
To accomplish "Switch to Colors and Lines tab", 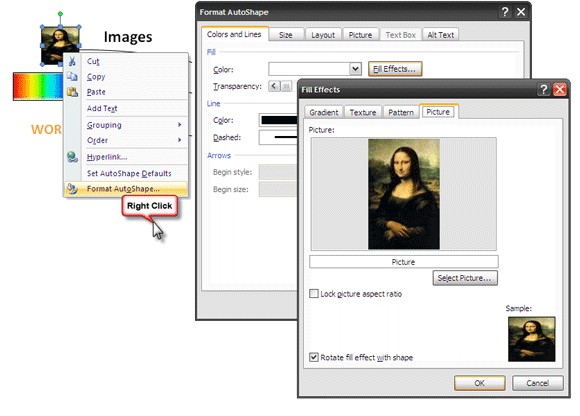I will (234, 34).
